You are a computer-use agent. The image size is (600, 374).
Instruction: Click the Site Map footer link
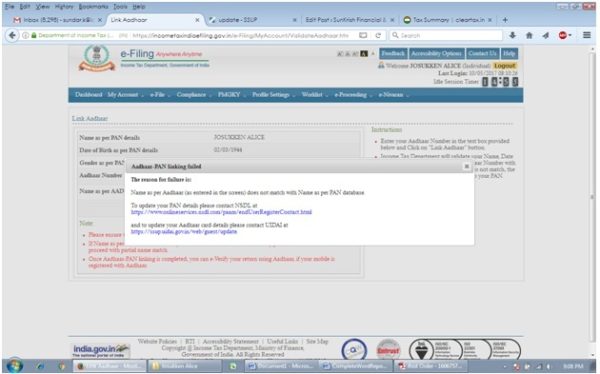click(x=317, y=341)
